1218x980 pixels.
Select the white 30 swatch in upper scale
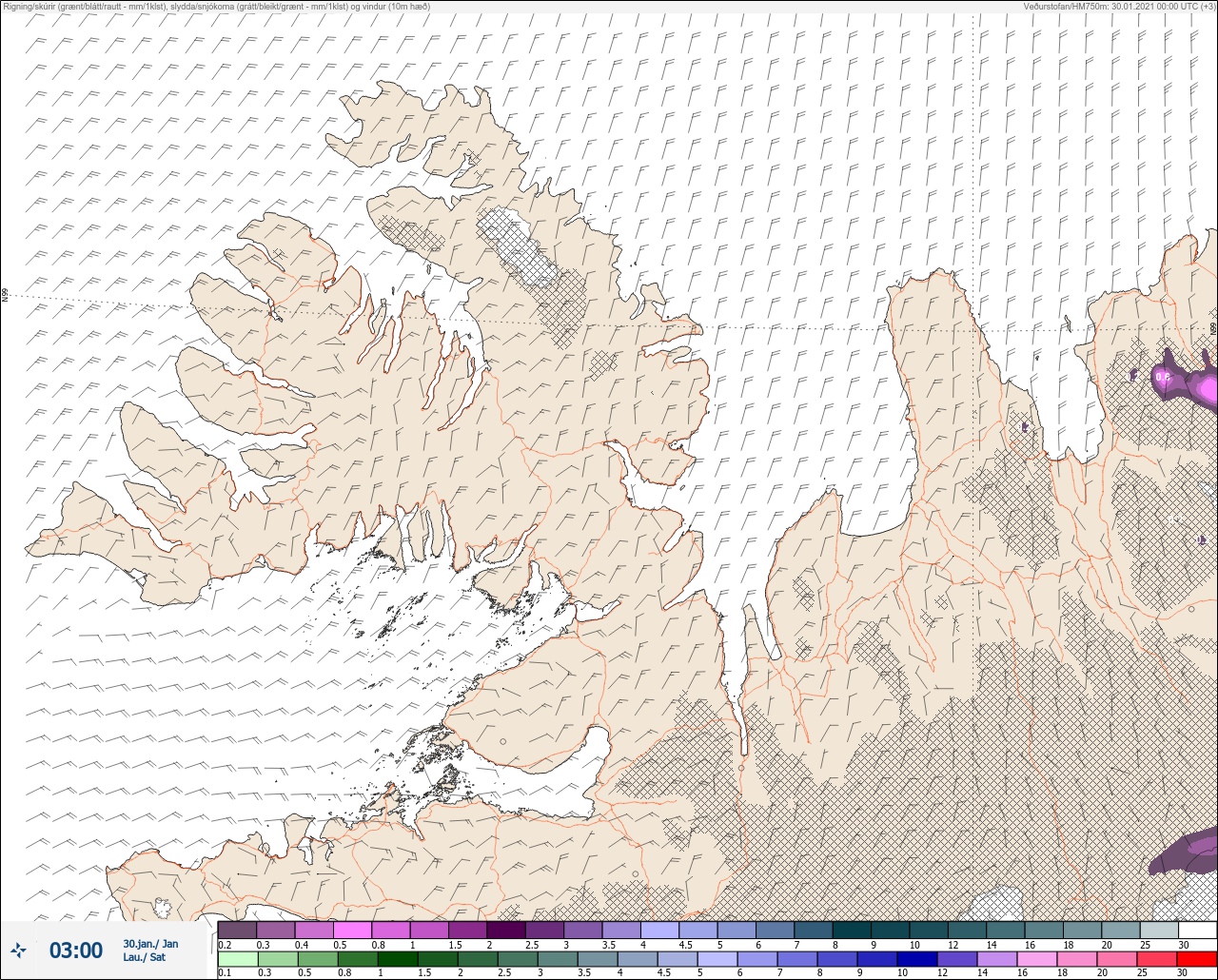(1198, 930)
